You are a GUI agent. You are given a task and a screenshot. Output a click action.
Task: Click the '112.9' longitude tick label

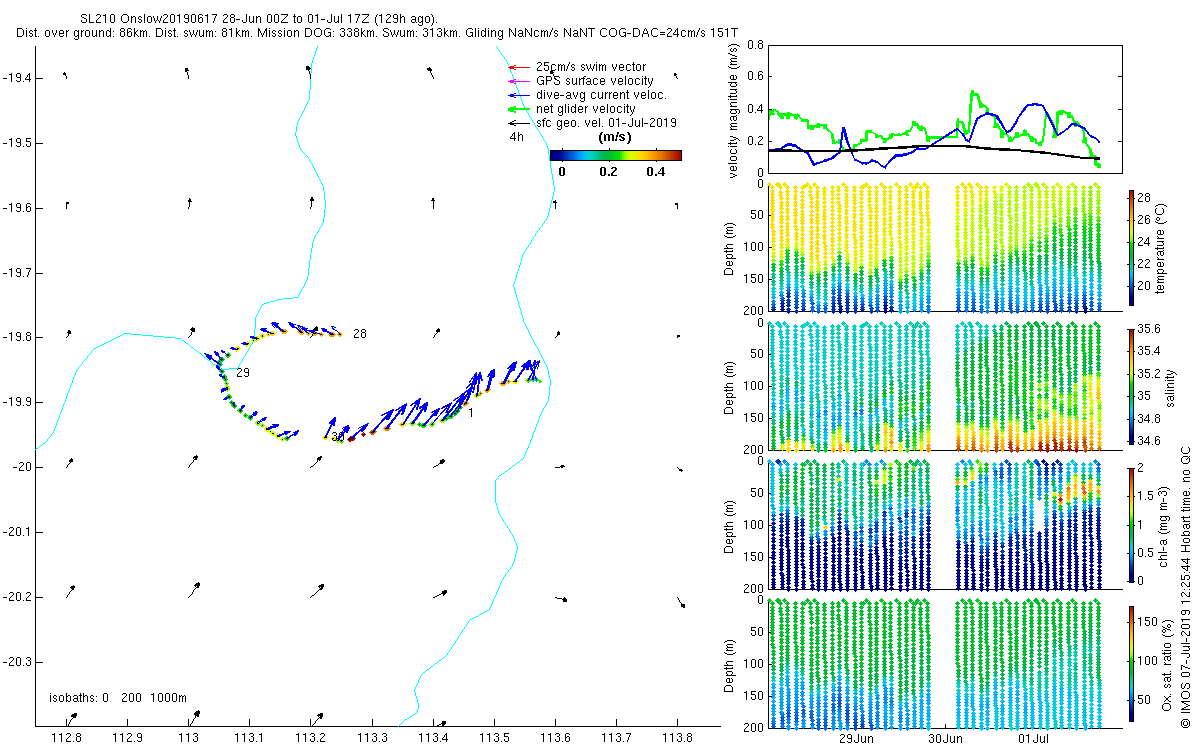pyautogui.click(x=128, y=739)
